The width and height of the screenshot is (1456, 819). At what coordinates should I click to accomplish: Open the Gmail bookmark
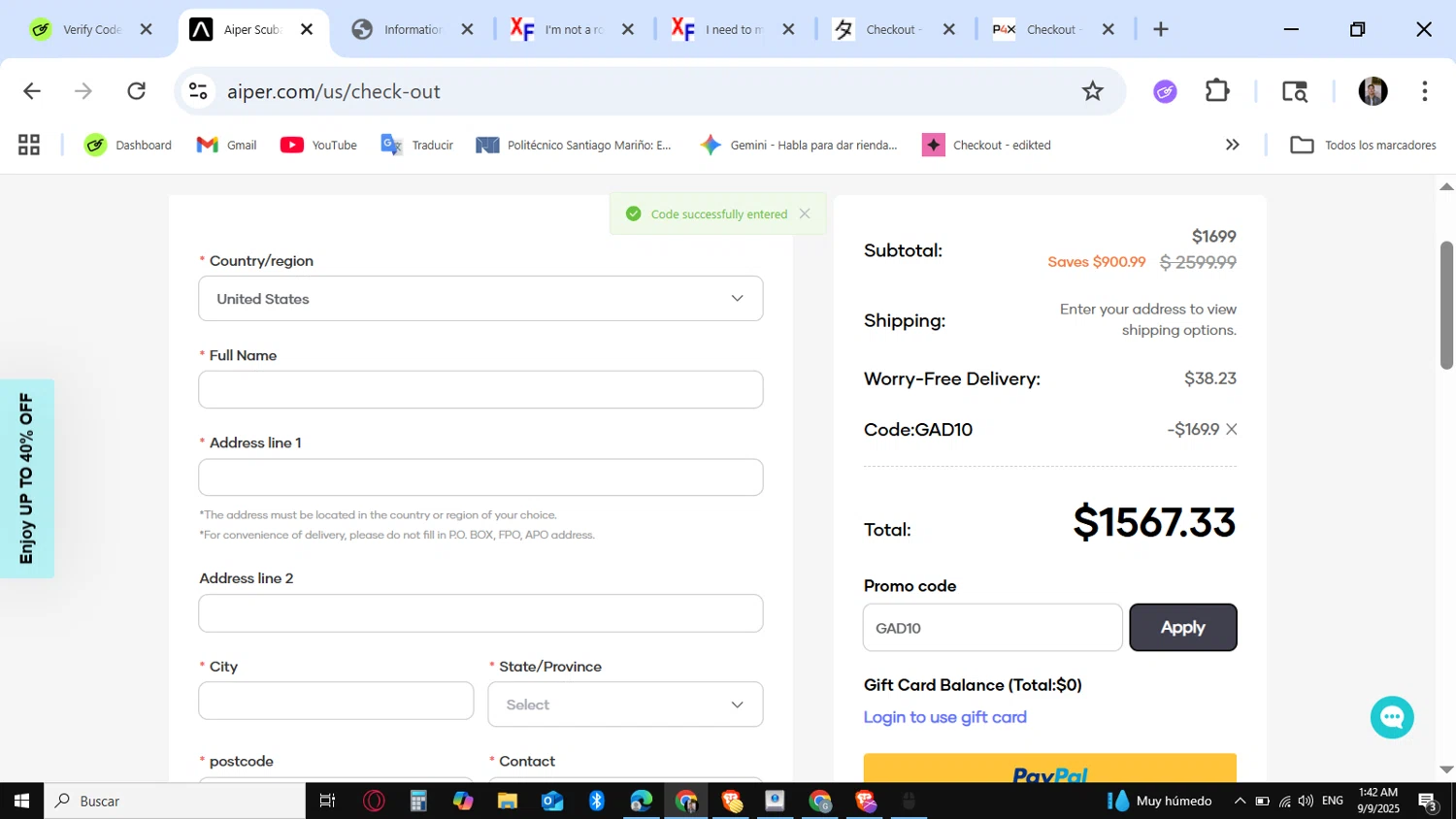[227, 145]
